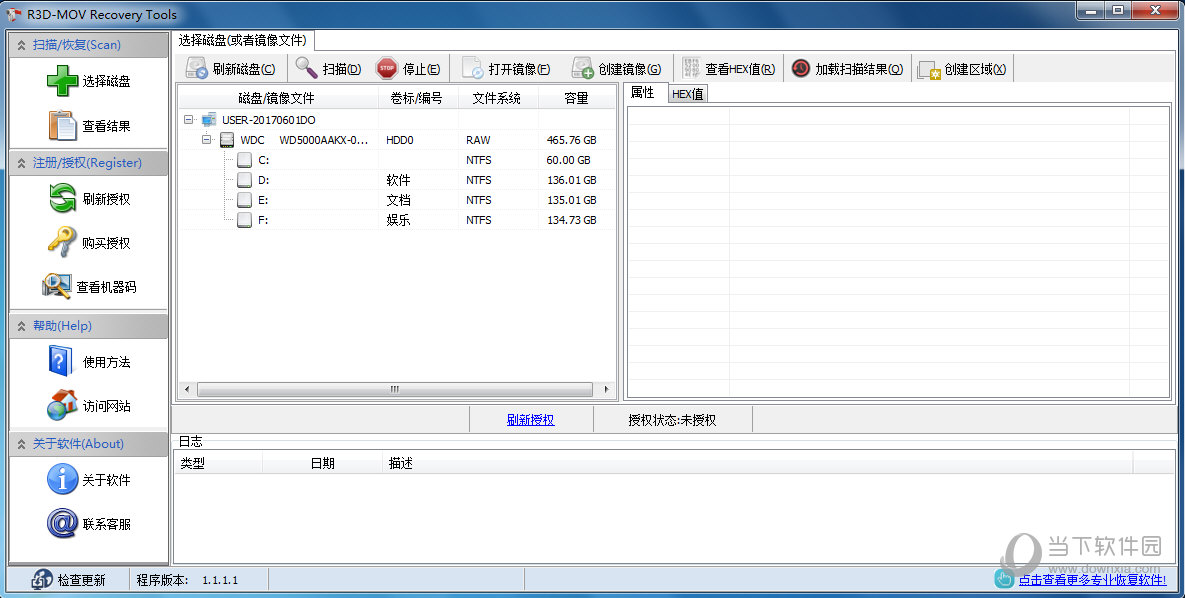
Task: Collapse the 扫描/恢复(Scan) sidebar section
Action: (21, 45)
